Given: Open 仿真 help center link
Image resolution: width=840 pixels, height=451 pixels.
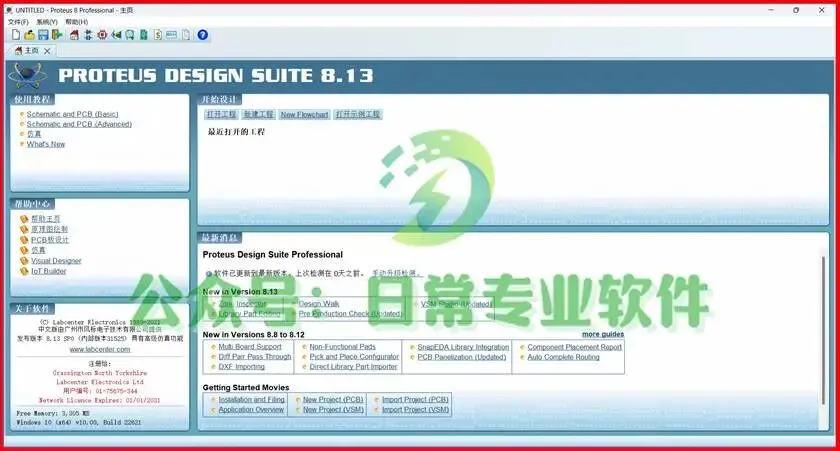Looking at the screenshot, I should pos(38,250).
